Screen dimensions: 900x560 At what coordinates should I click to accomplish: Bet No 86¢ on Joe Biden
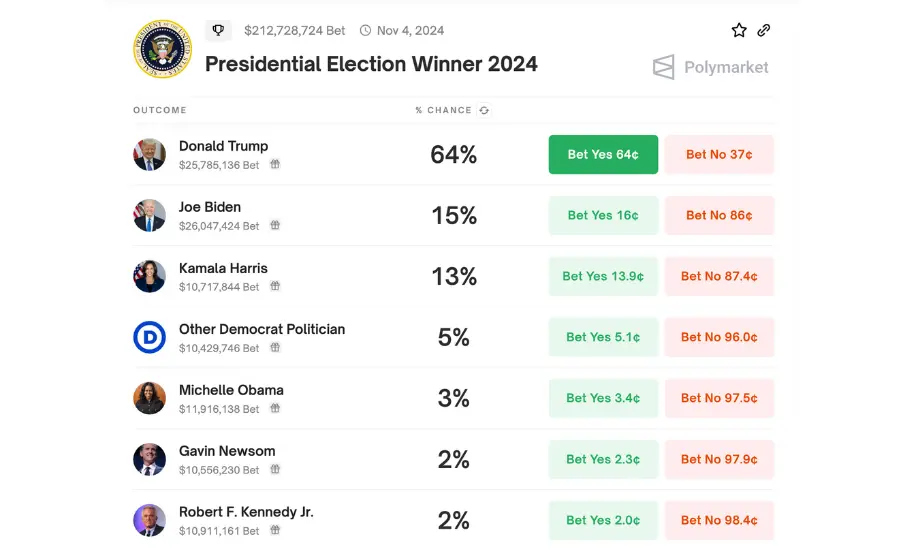[x=719, y=215]
